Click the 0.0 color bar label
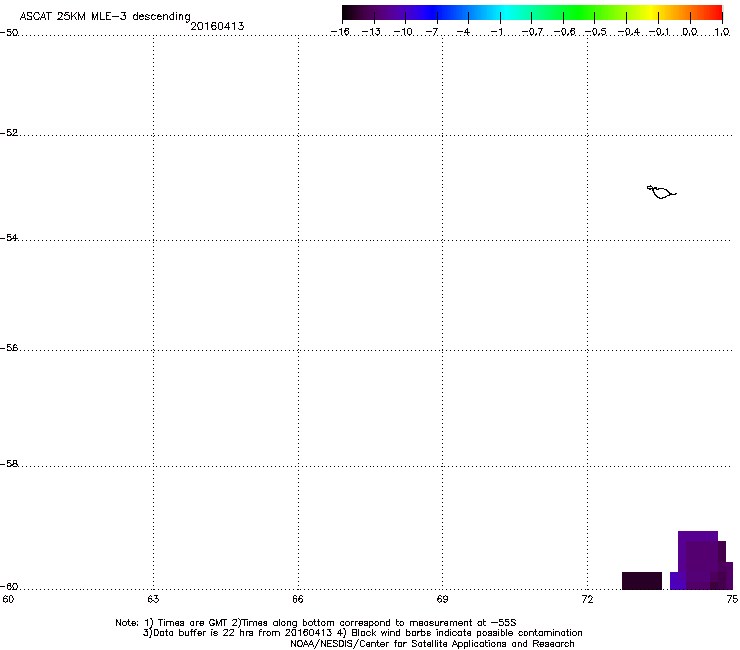The width and height of the screenshot is (740, 650). 690,32
